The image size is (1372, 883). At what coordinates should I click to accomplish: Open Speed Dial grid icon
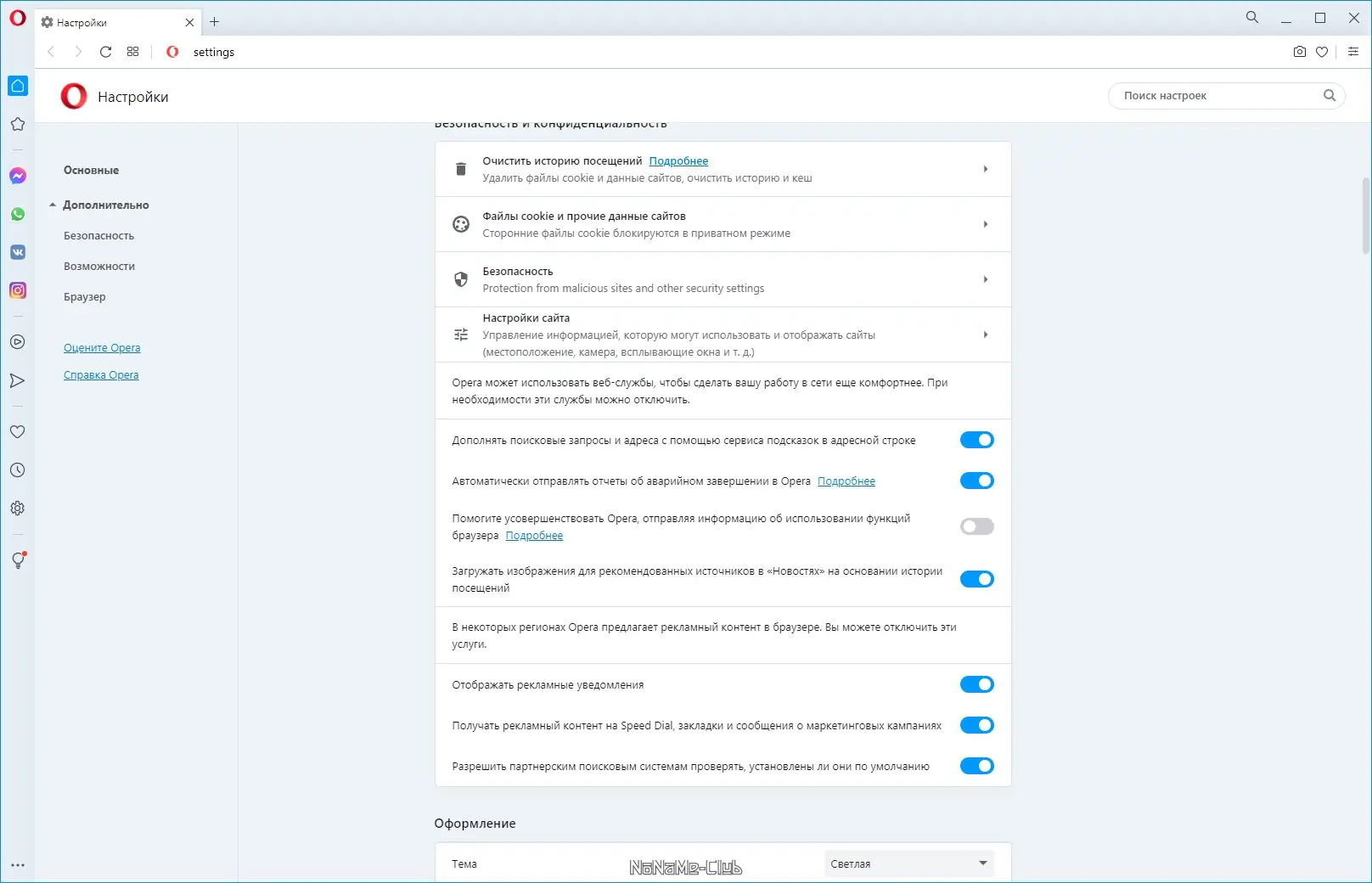point(132,52)
